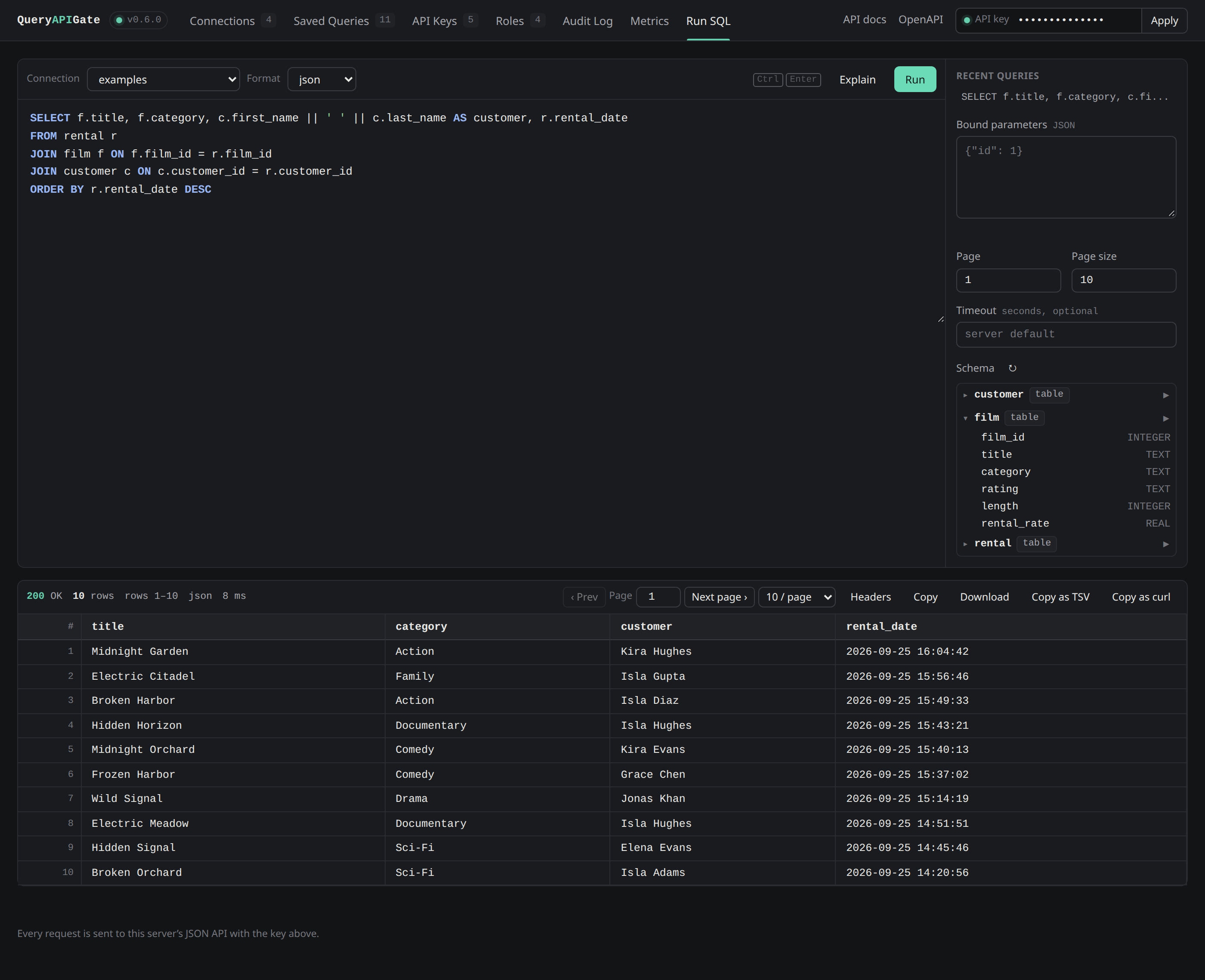Click the Wild Signal title cell

click(233, 799)
